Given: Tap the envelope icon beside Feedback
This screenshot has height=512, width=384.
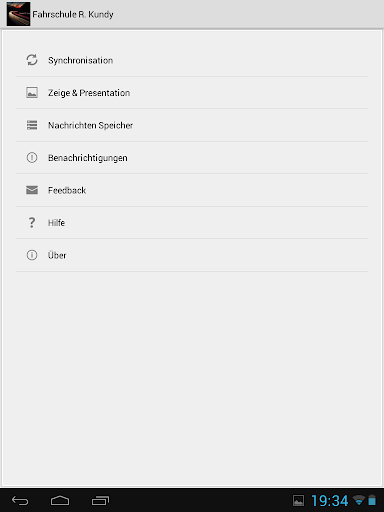Looking at the screenshot, I should (32, 190).
